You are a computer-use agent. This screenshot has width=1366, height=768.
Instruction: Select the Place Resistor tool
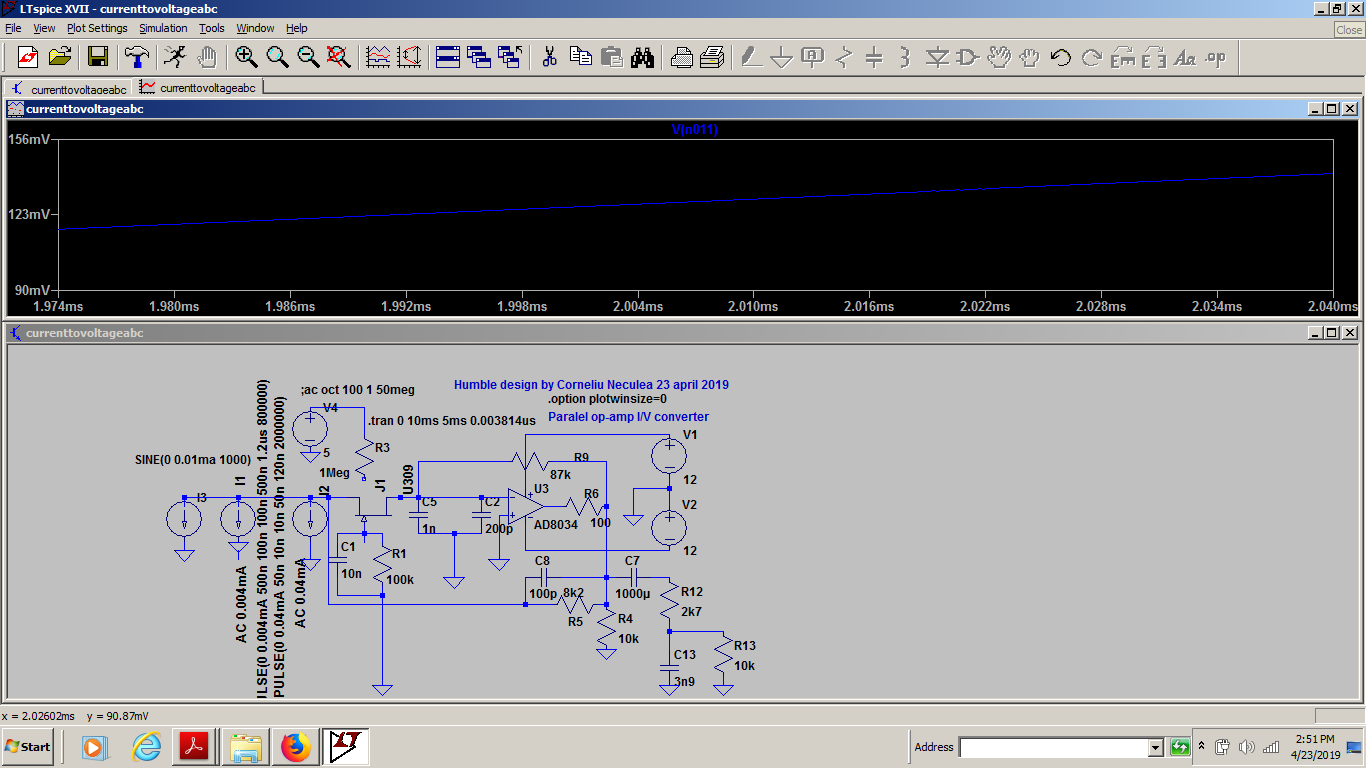843,56
